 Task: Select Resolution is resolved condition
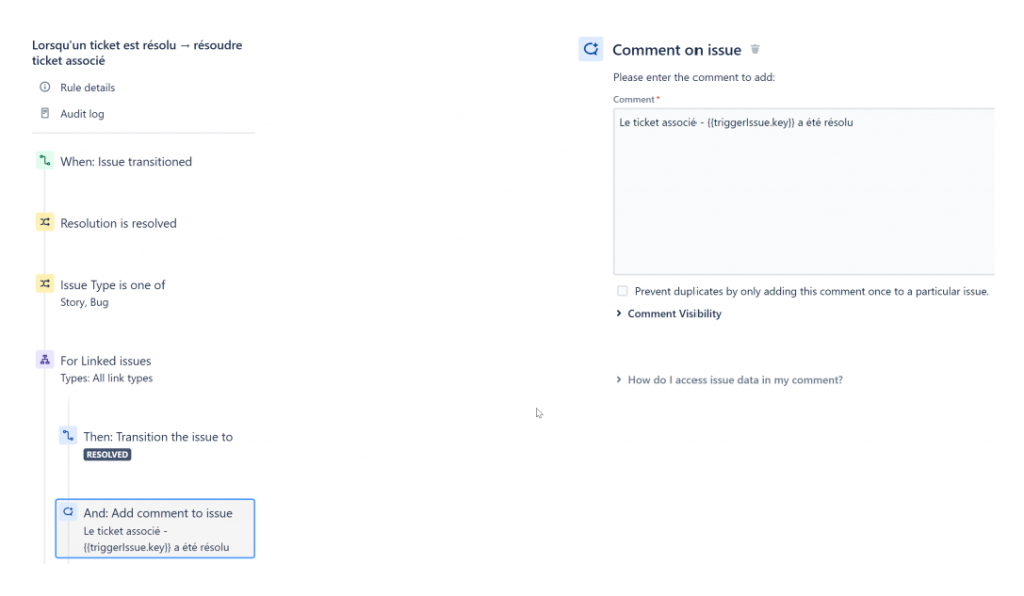tap(118, 223)
